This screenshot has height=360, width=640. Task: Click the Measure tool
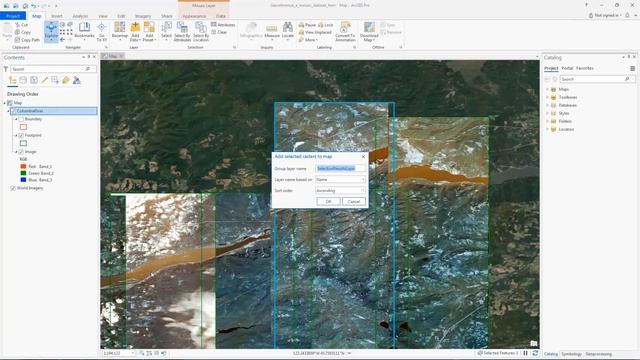click(x=272, y=31)
